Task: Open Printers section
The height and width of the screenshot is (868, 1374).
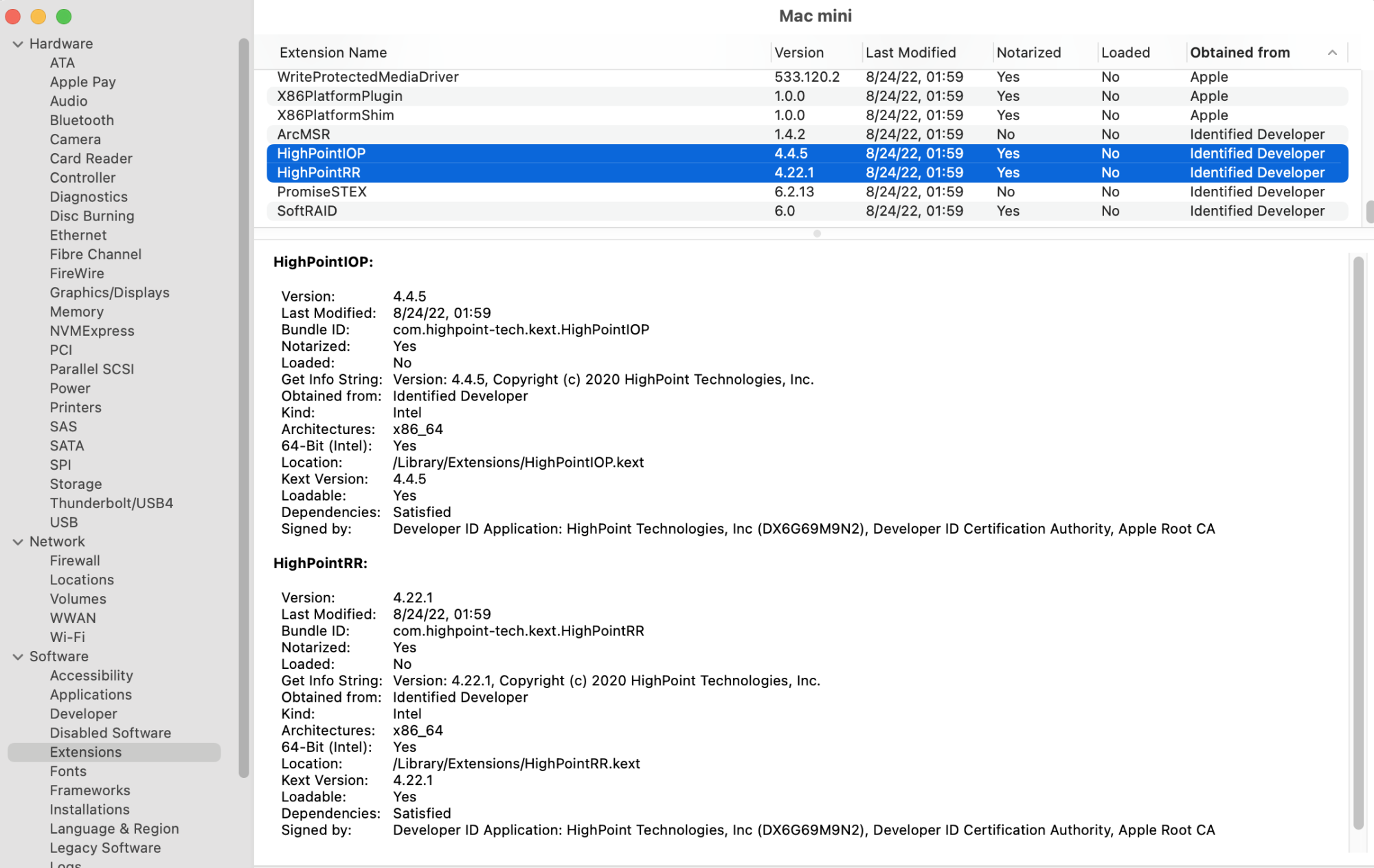Action: pos(76,408)
